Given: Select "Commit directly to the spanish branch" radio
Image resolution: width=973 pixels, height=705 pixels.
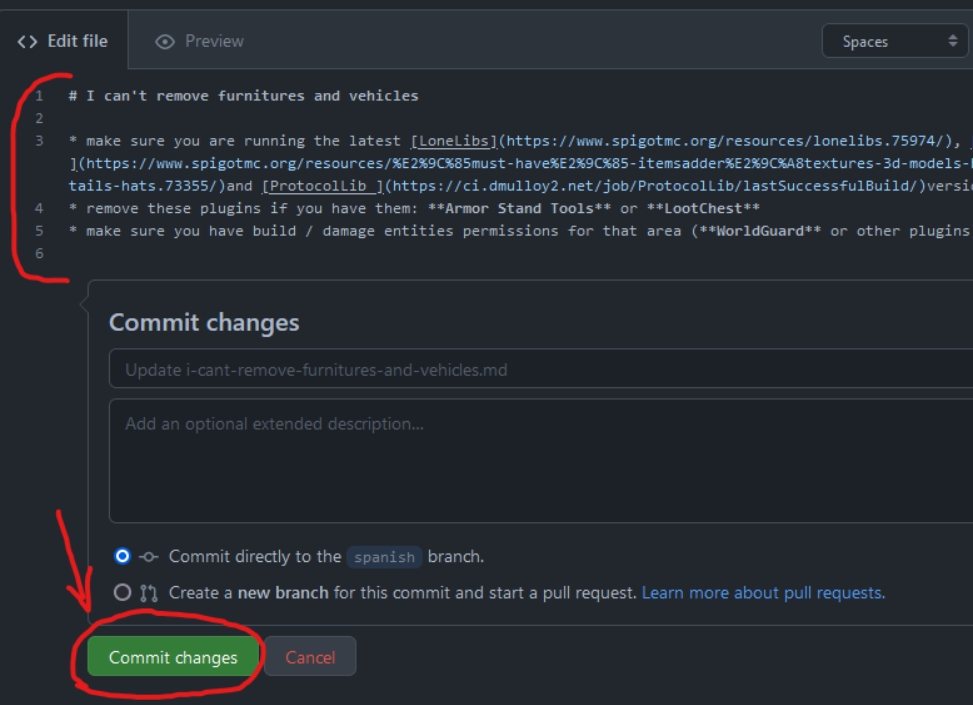Looking at the screenshot, I should point(123,556).
